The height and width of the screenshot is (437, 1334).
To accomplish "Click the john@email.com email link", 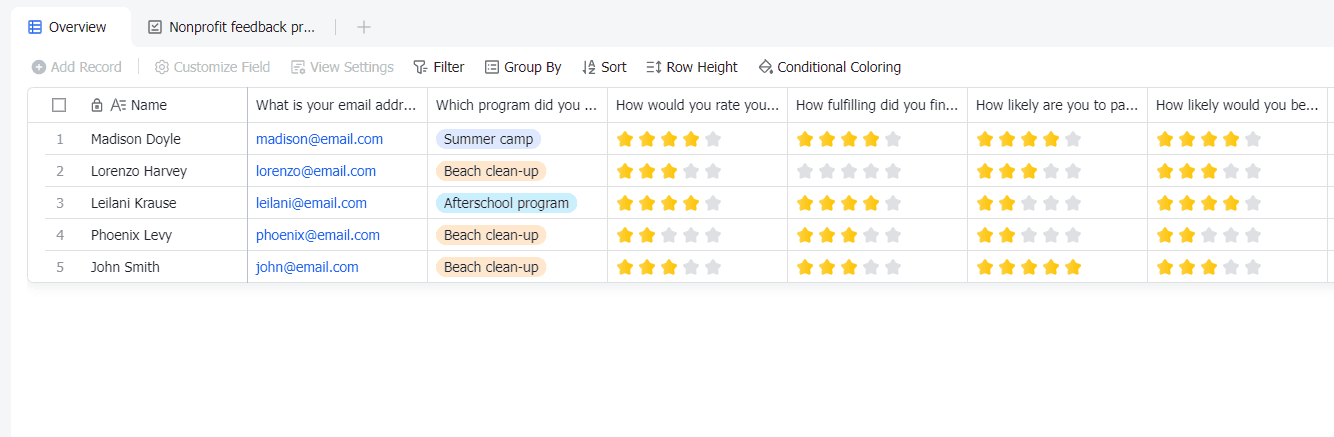I will (307, 267).
